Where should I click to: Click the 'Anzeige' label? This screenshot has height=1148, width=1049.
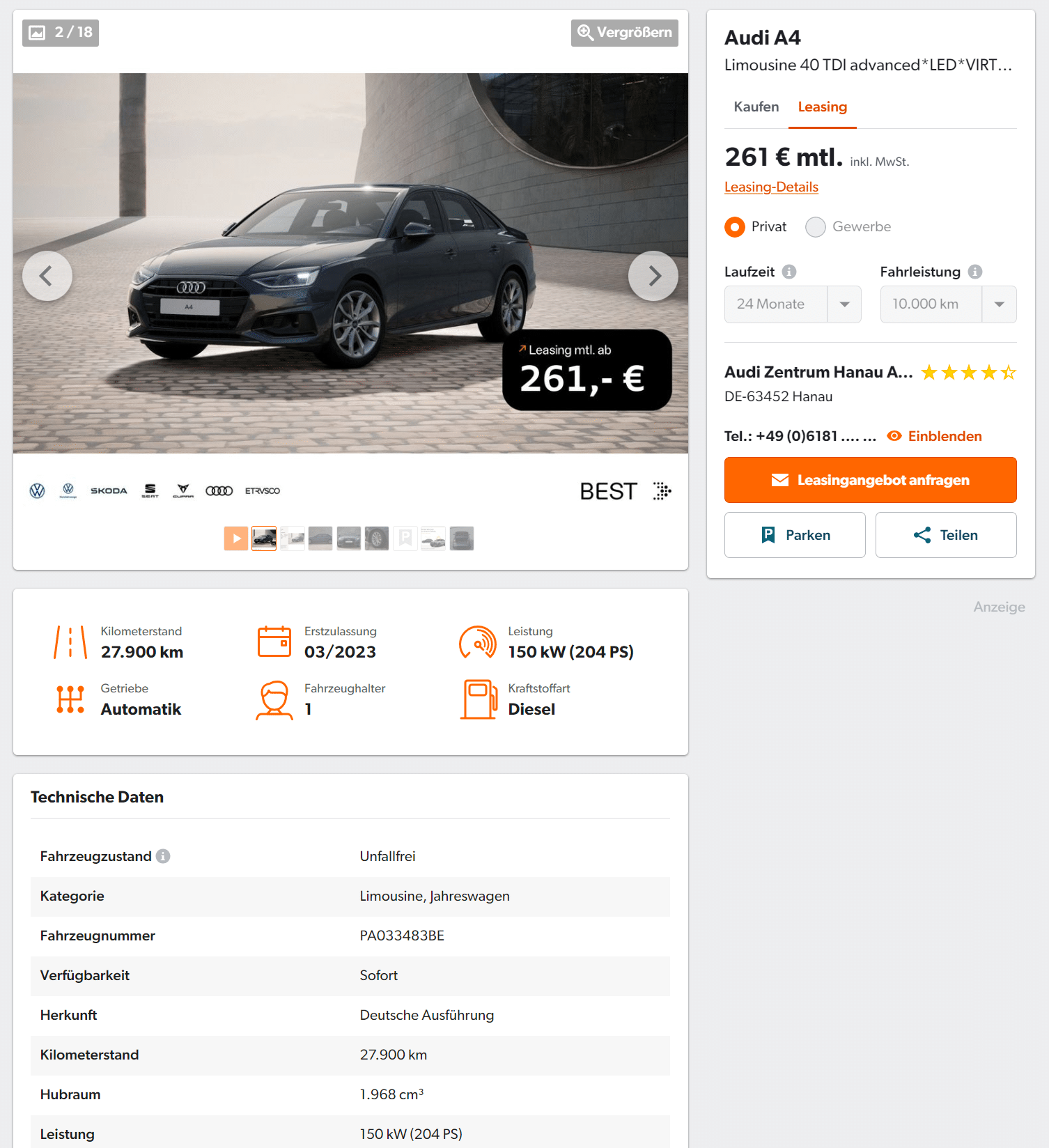pos(999,607)
